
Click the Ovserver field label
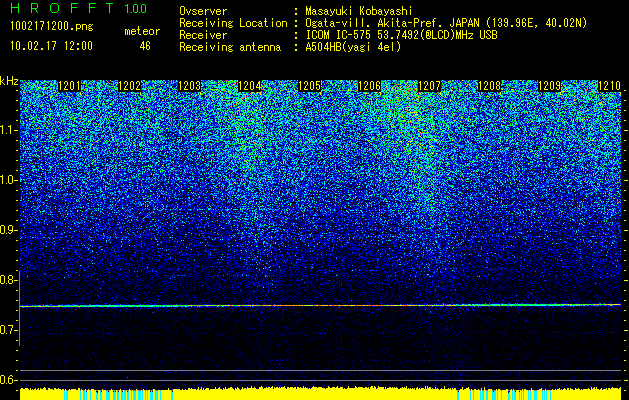point(203,12)
